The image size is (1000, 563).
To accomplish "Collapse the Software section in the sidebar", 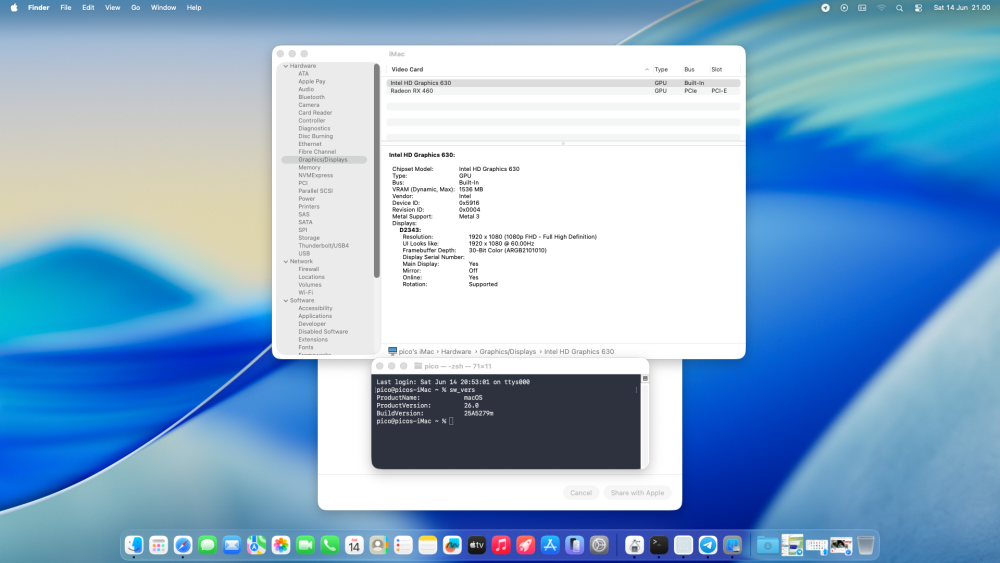I will (x=286, y=300).
